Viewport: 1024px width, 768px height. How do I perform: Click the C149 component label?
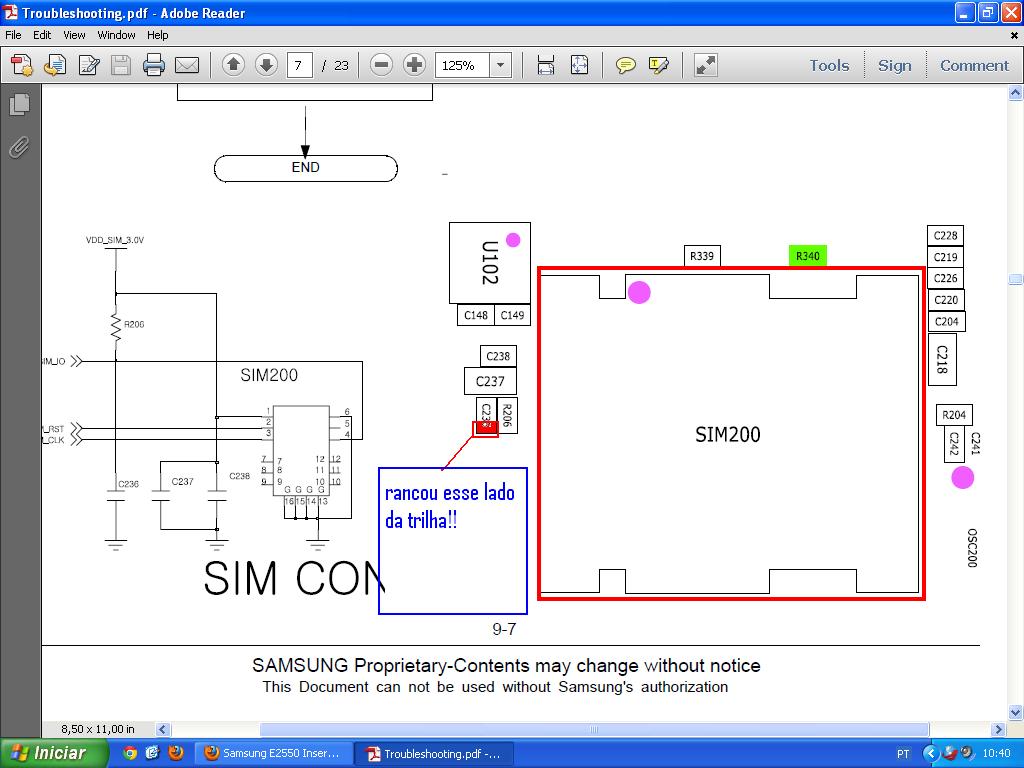click(x=512, y=315)
